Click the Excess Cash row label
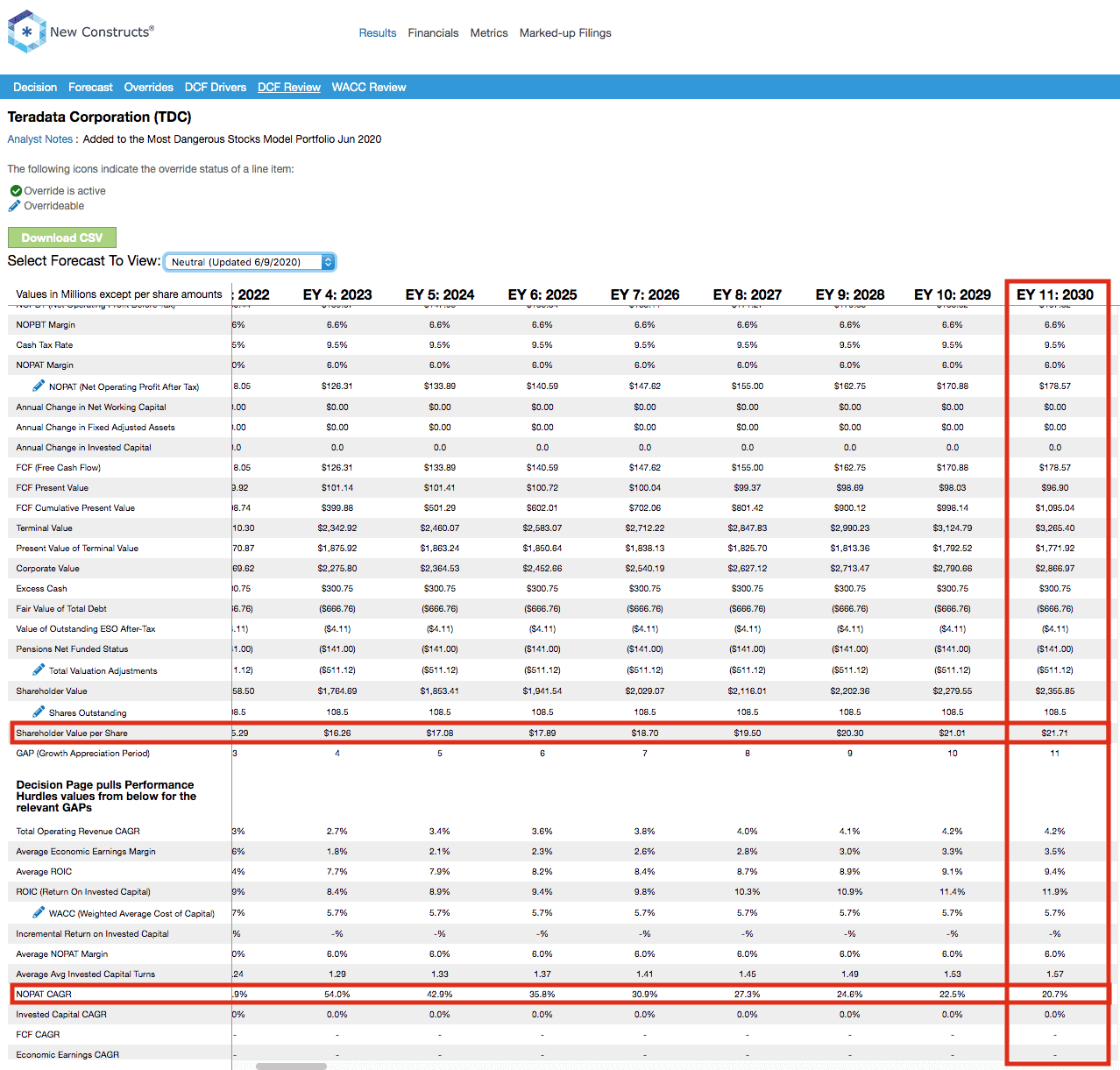The width and height of the screenshot is (1120, 1070). pyautogui.click(x=41, y=588)
